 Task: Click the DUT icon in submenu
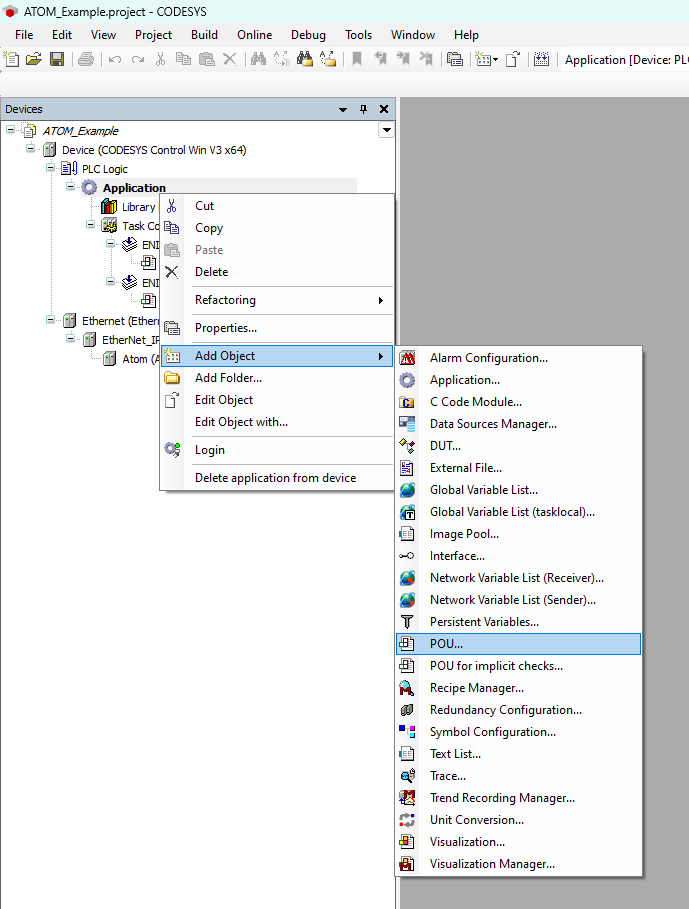pyautogui.click(x=407, y=446)
